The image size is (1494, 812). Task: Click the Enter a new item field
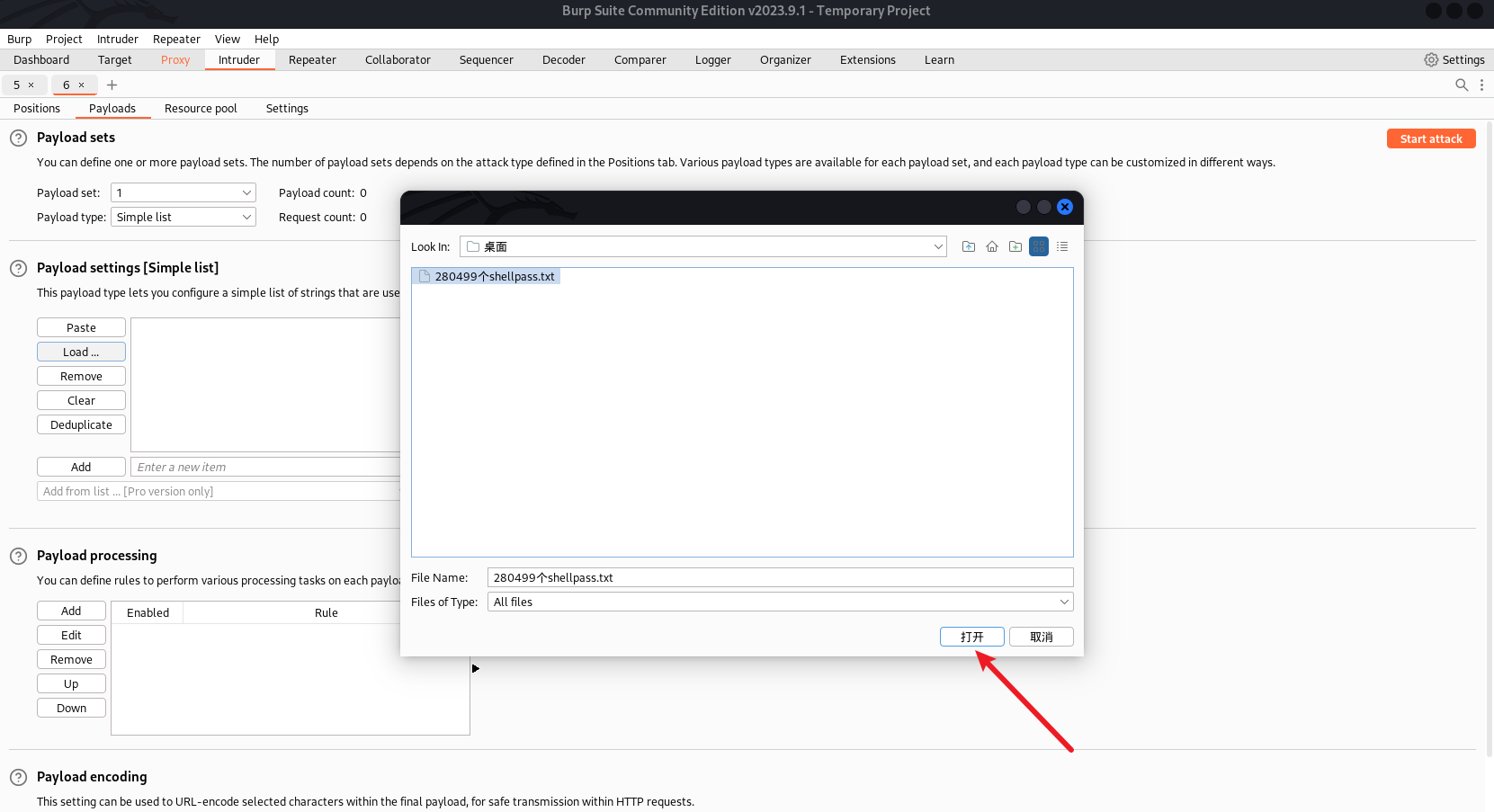coord(266,467)
